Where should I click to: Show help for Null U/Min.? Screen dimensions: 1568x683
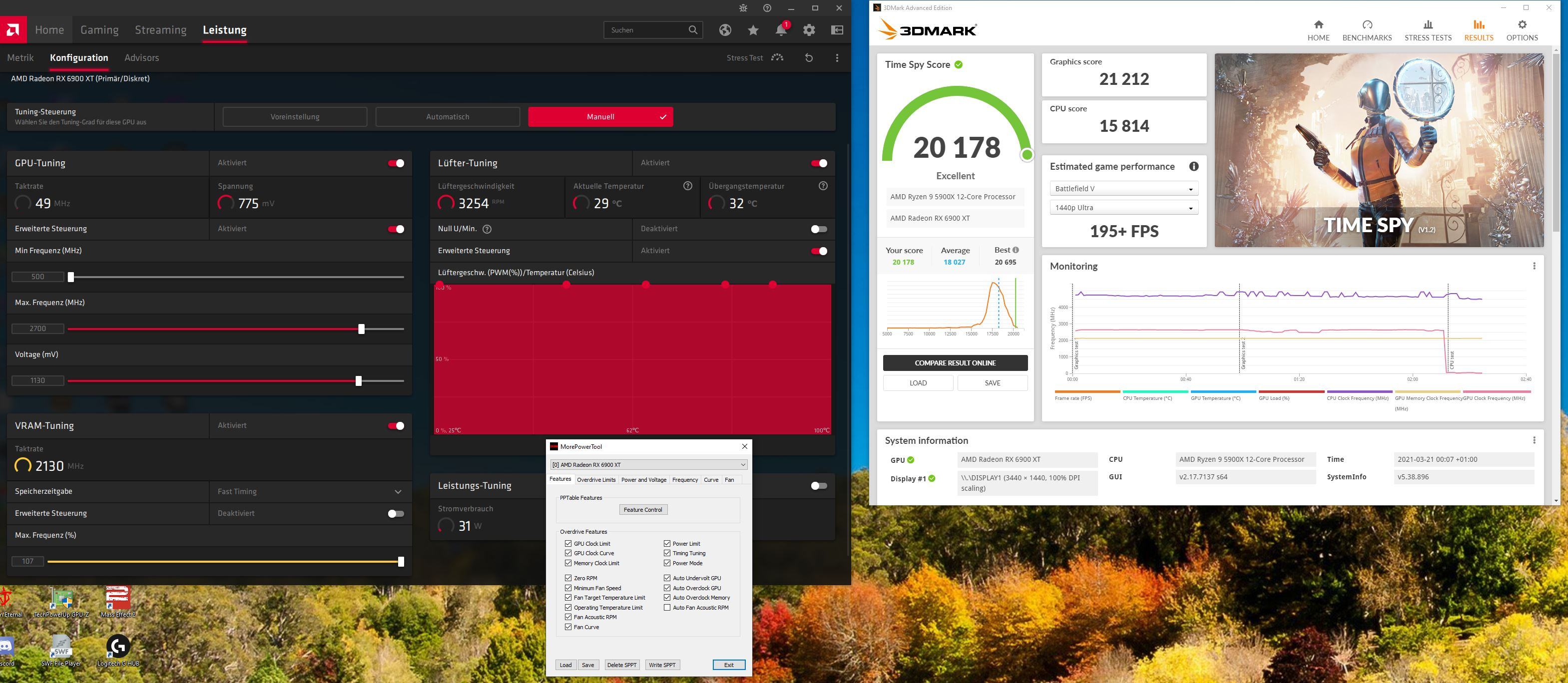[487, 229]
